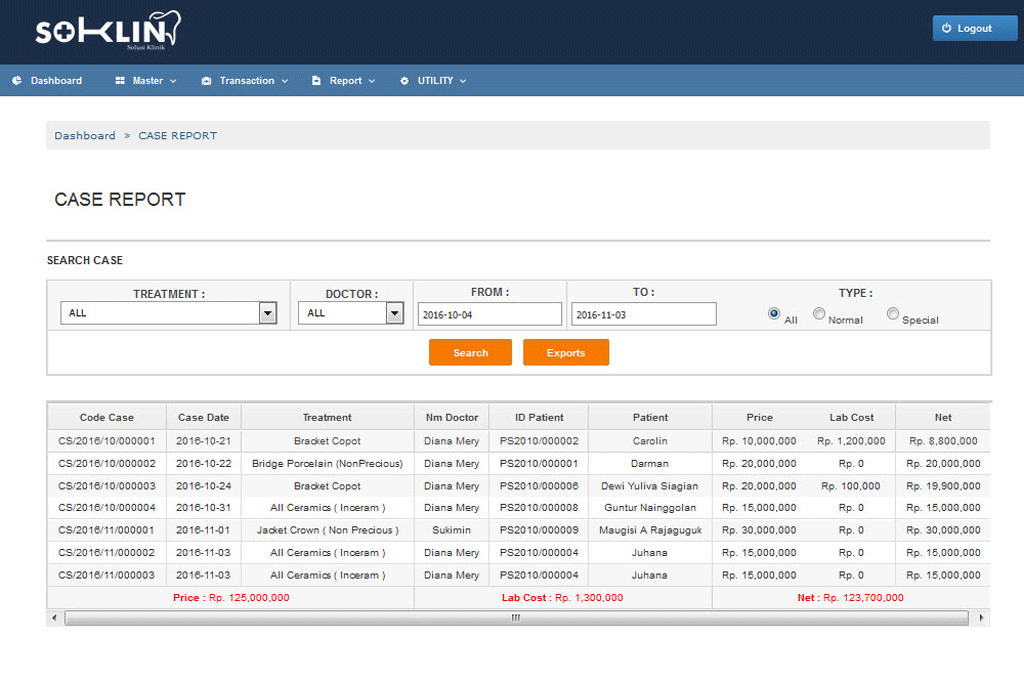
Task: Click the horizontal table scrollbar thumb
Action: [x=516, y=618]
